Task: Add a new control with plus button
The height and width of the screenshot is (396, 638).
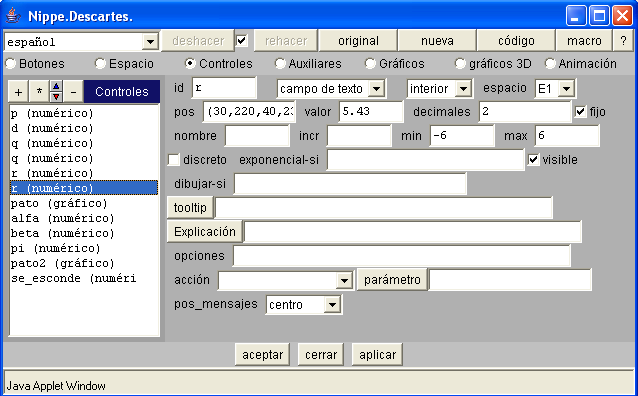Action: pos(18,92)
